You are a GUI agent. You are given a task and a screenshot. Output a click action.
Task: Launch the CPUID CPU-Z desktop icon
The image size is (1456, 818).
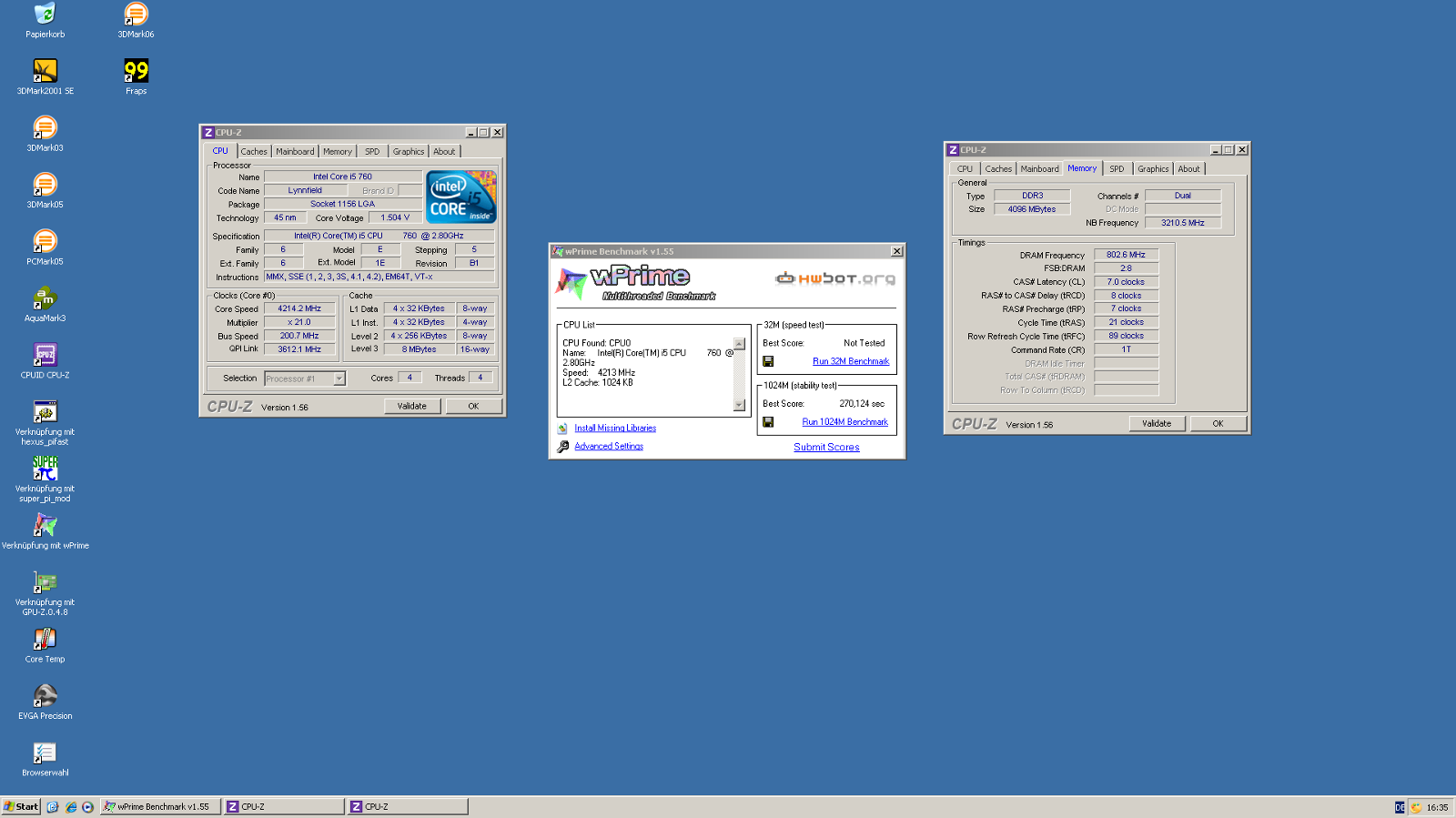45,355
